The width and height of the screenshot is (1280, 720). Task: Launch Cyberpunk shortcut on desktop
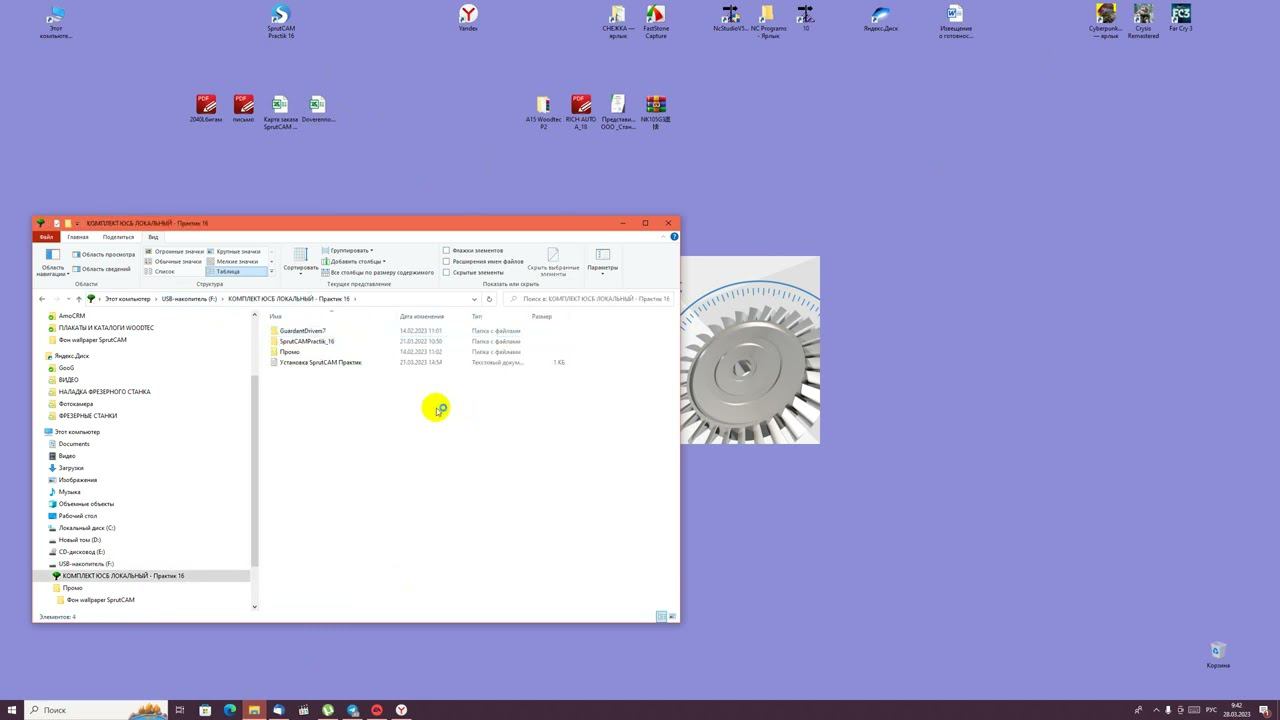coord(1105,21)
